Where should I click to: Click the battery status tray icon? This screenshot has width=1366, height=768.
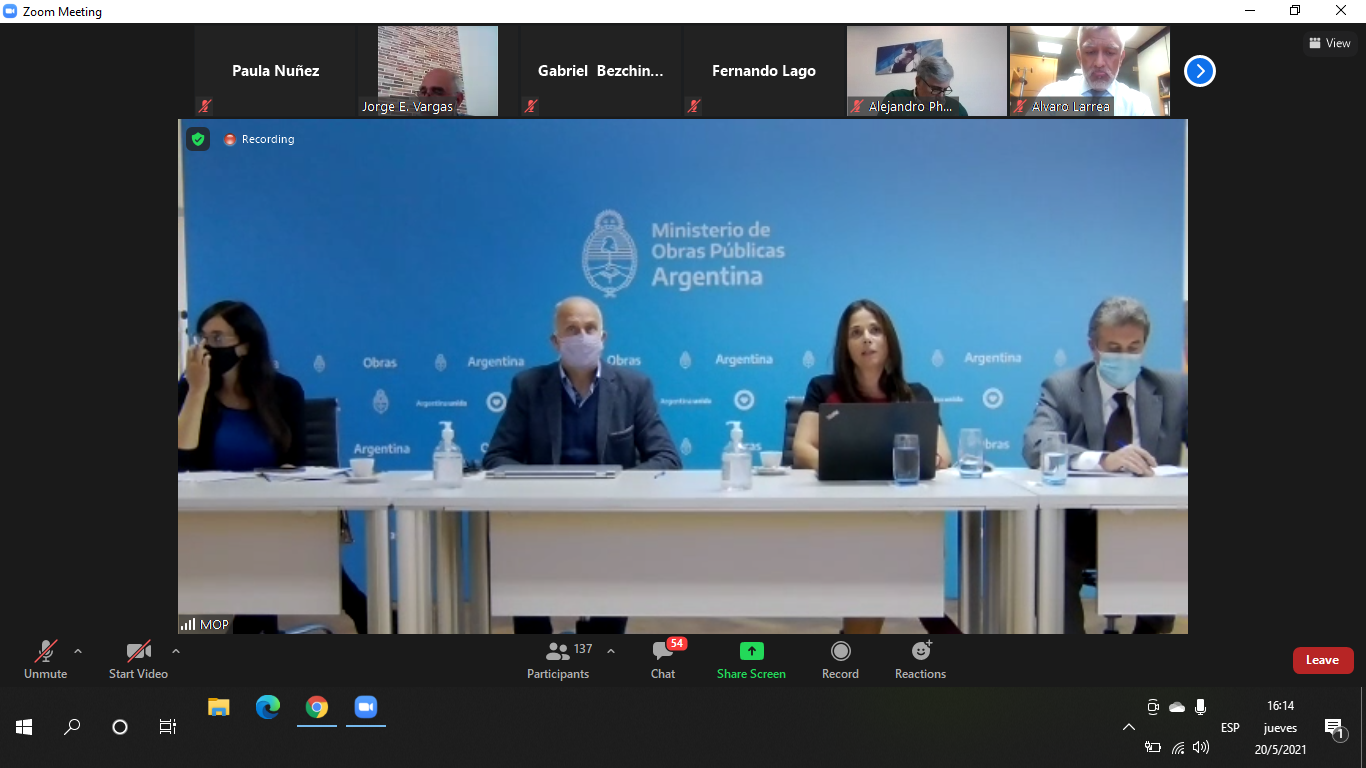[1153, 747]
